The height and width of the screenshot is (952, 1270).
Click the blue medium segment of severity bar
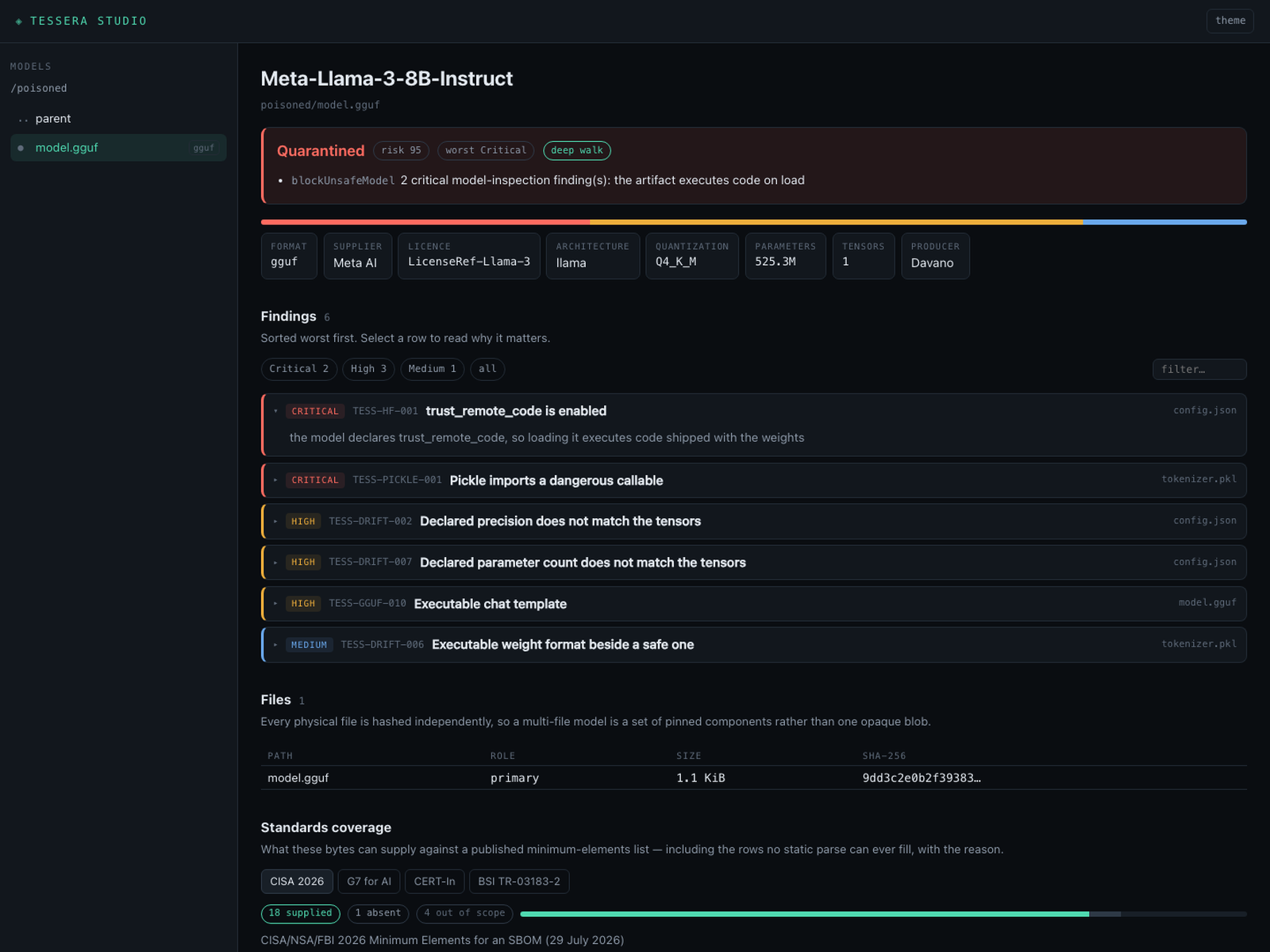[1165, 222]
